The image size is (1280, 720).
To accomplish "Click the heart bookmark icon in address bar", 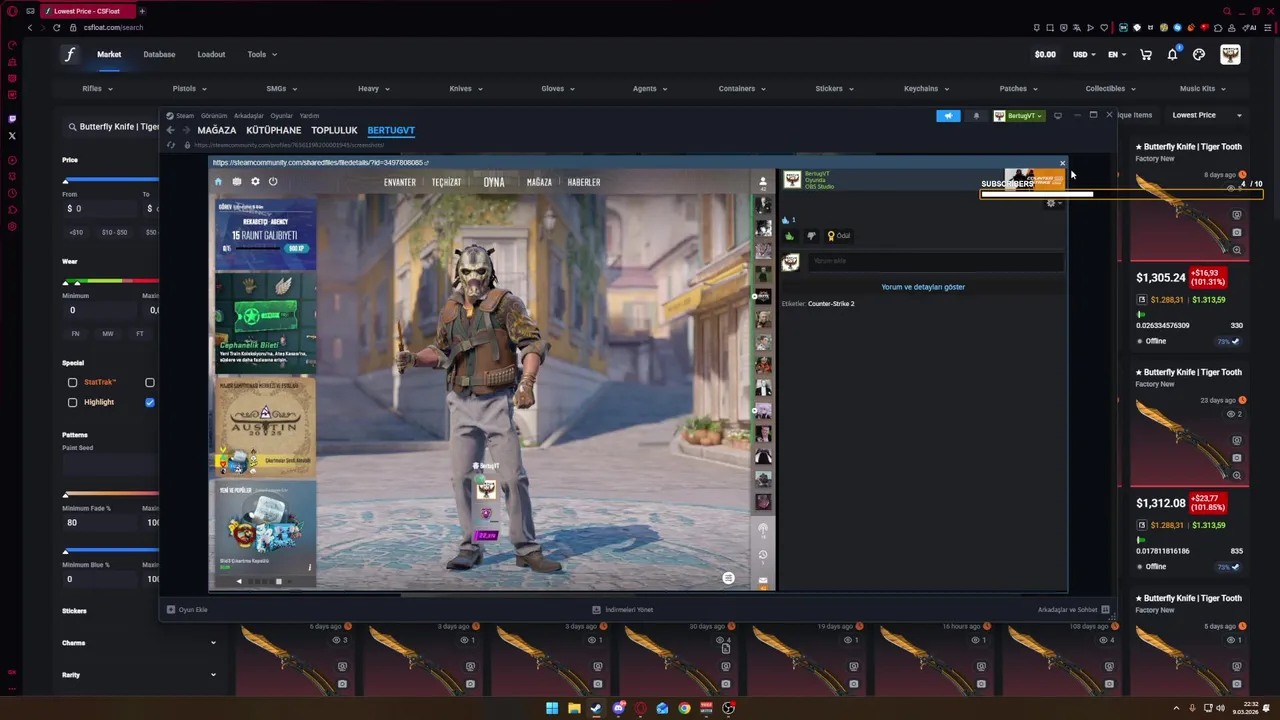I will click(1104, 28).
